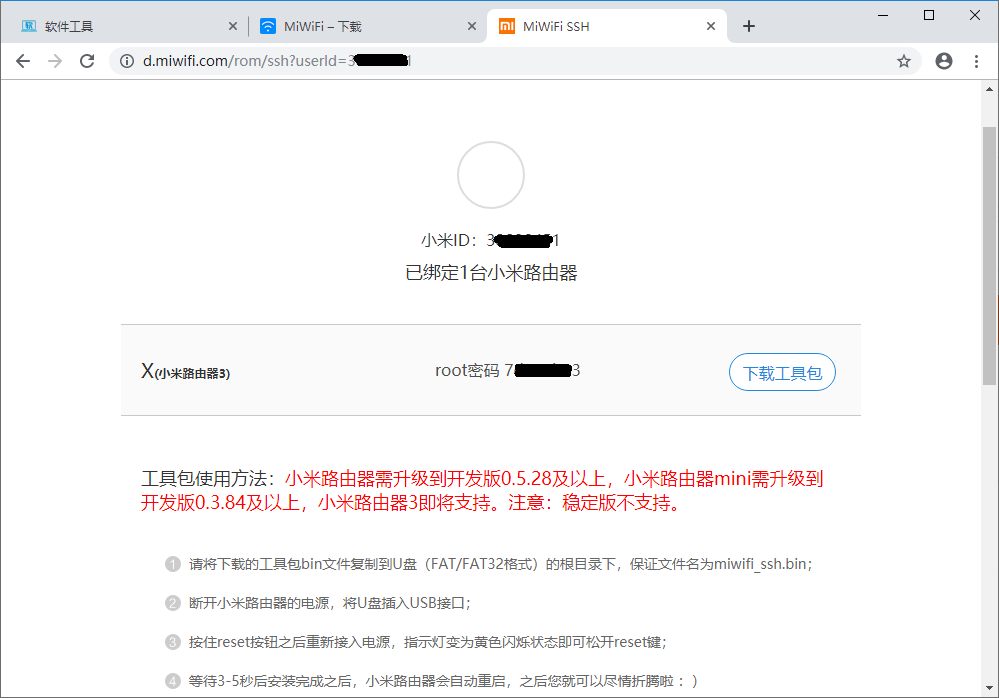Screen dimensions: 999x698
Task: Click step 4 text 等待3-5秒后安装完成
Action: click(443, 681)
